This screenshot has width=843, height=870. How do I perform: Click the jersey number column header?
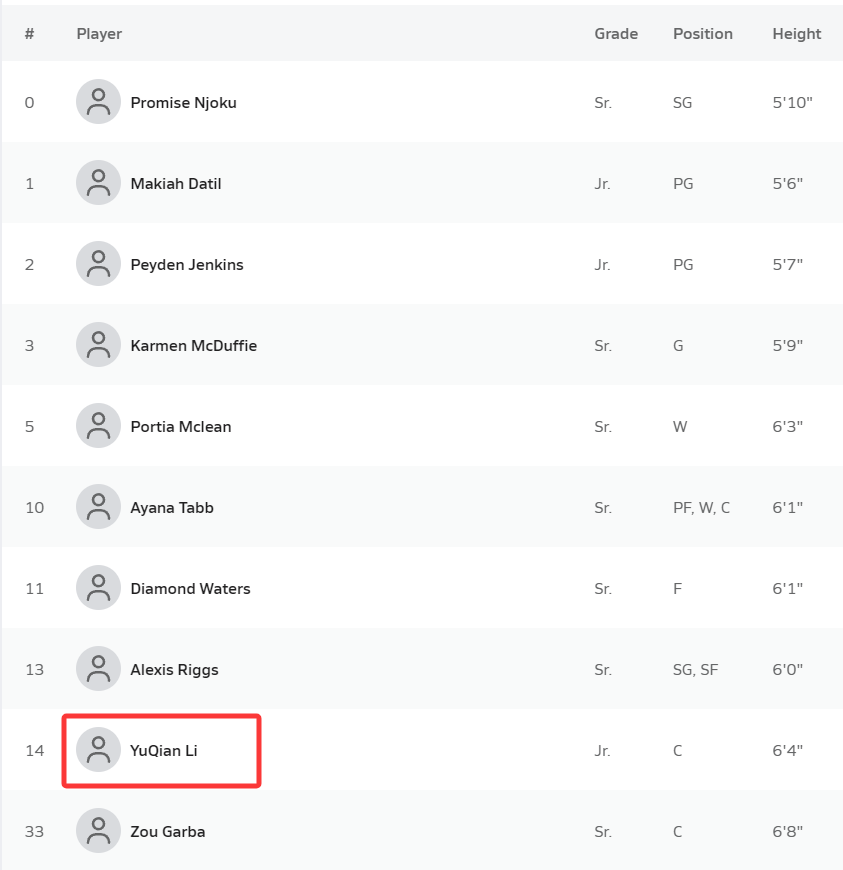pos(30,34)
